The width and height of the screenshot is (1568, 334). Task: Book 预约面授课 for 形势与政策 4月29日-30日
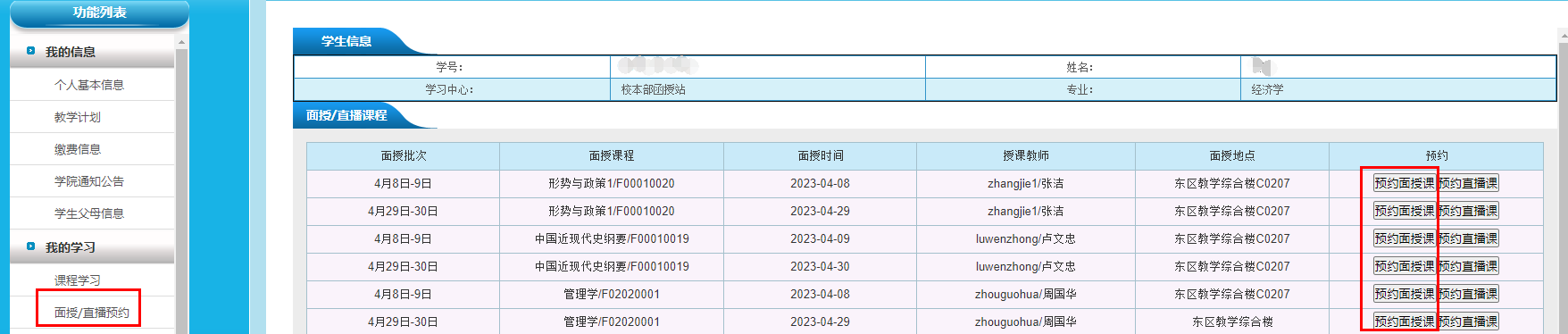click(1405, 211)
